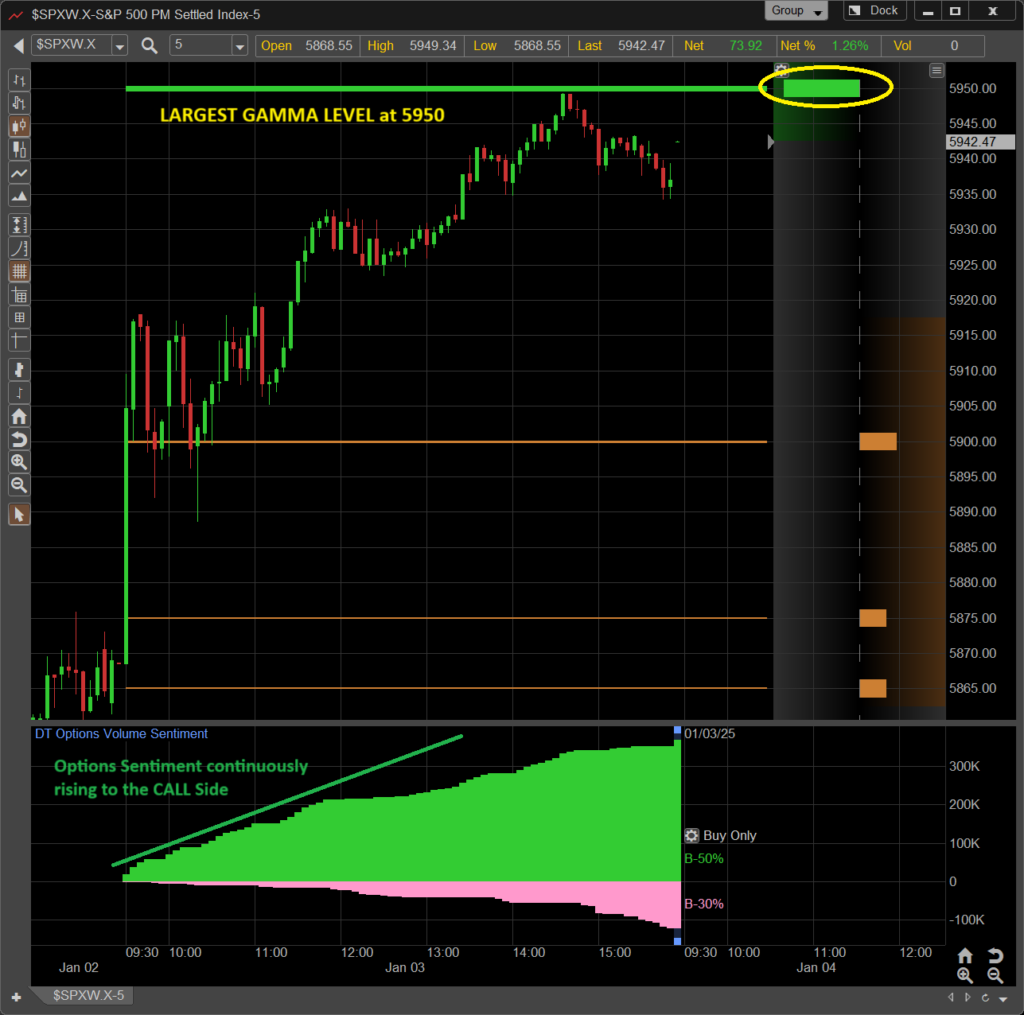Select the arrow pointer tool
The image size is (1024, 1015).
coord(19,515)
